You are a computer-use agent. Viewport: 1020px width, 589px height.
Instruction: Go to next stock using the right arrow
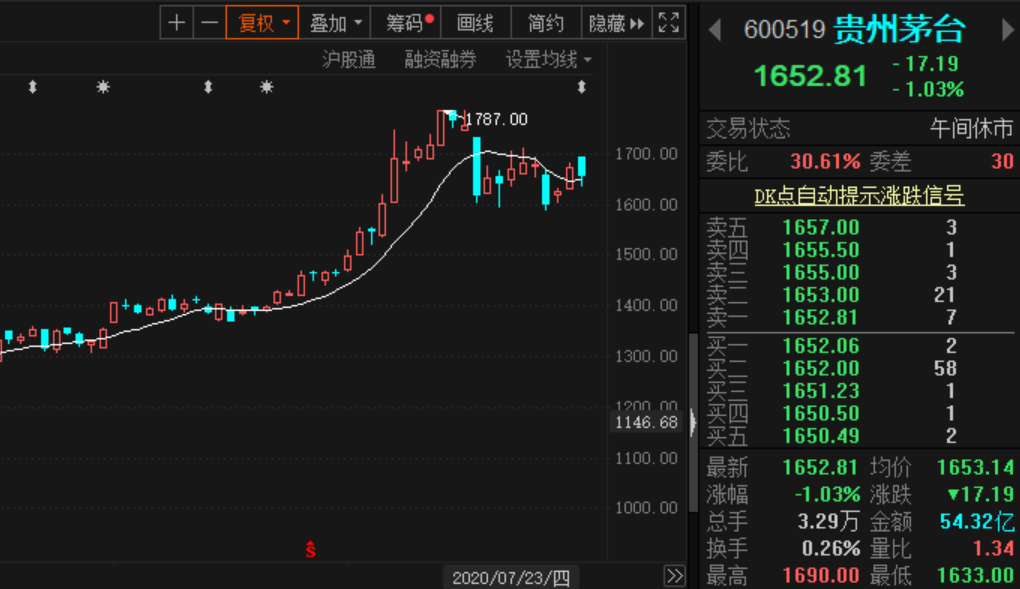coord(1009,30)
